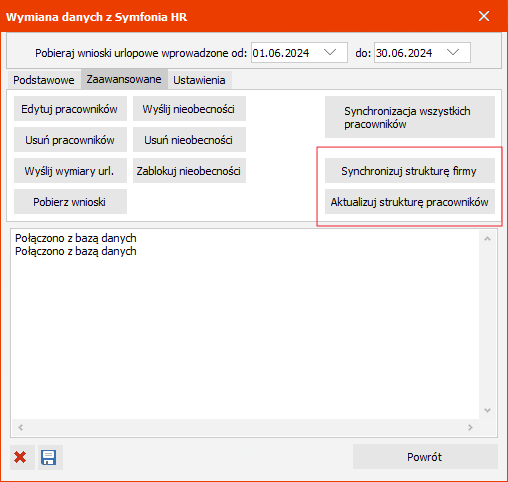Click Synchronizuj strukturę firmy button
The height and width of the screenshot is (482, 508).
(410, 171)
